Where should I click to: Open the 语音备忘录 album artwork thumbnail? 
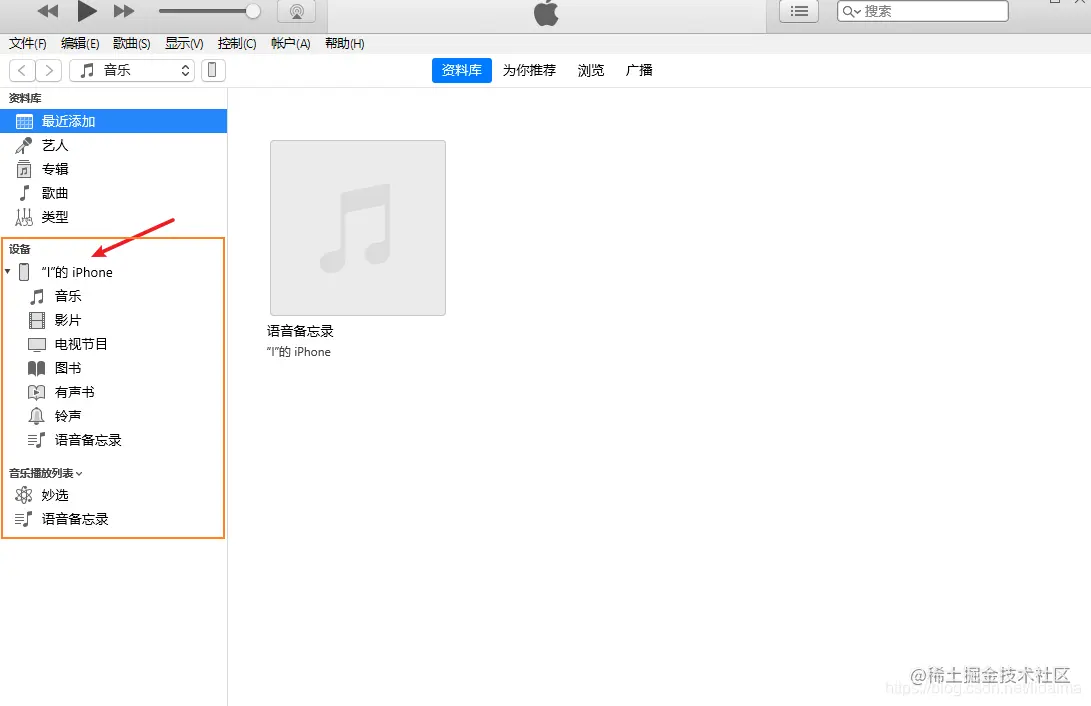pyautogui.click(x=358, y=228)
